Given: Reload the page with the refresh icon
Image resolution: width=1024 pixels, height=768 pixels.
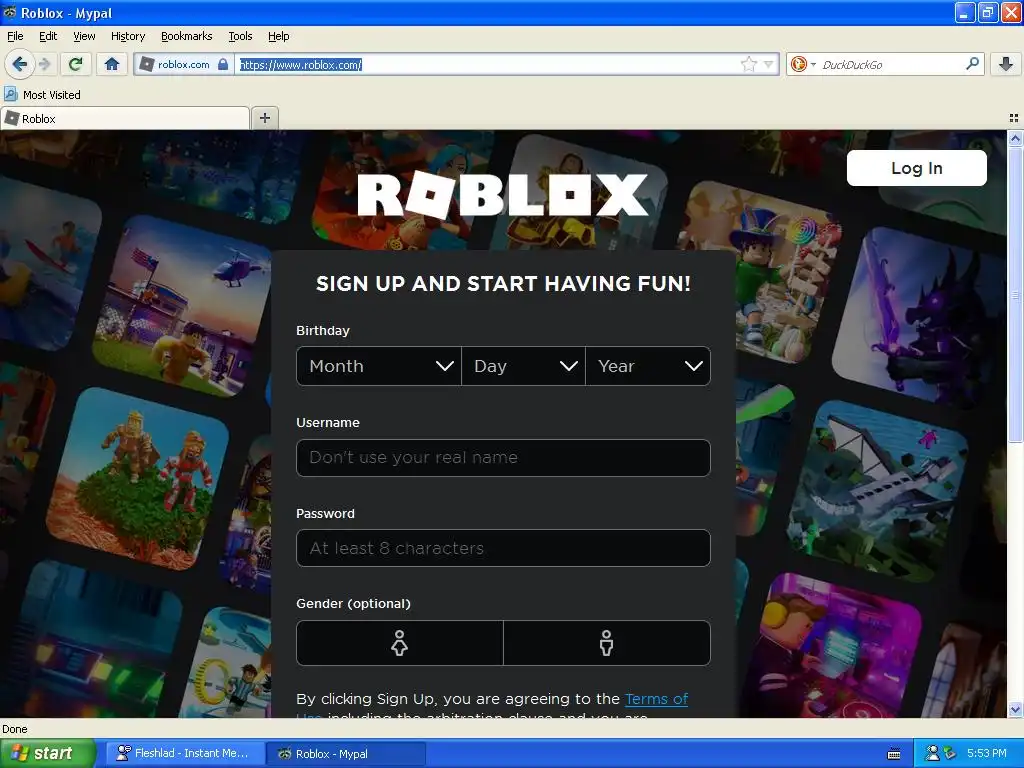Looking at the screenshot, I should 76,64.
